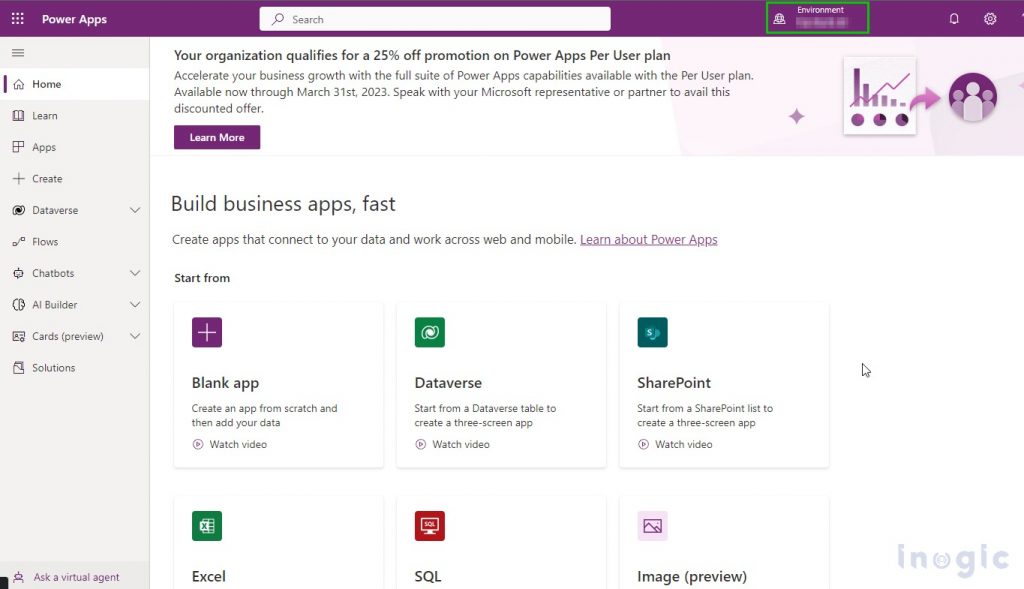Choose the SQL card title
This screenshot has height=589, width=1024.
click(x=428, y=577)
